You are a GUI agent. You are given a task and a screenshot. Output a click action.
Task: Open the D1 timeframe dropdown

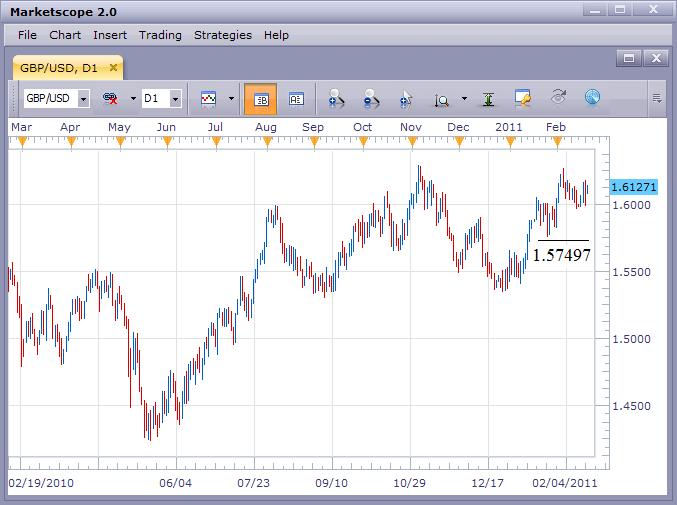point(175,99)
